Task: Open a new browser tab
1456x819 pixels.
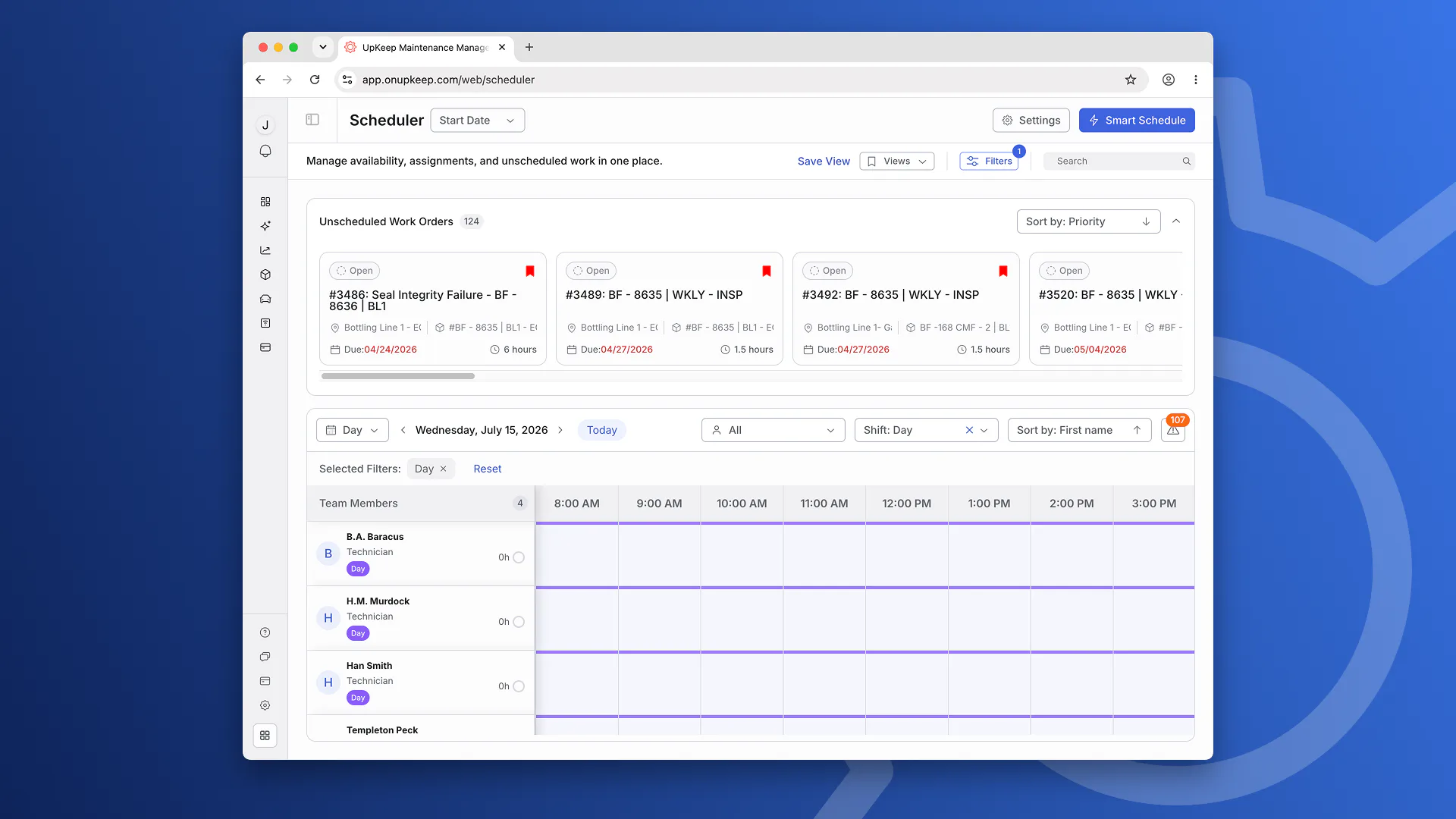Action: [529, 47]
